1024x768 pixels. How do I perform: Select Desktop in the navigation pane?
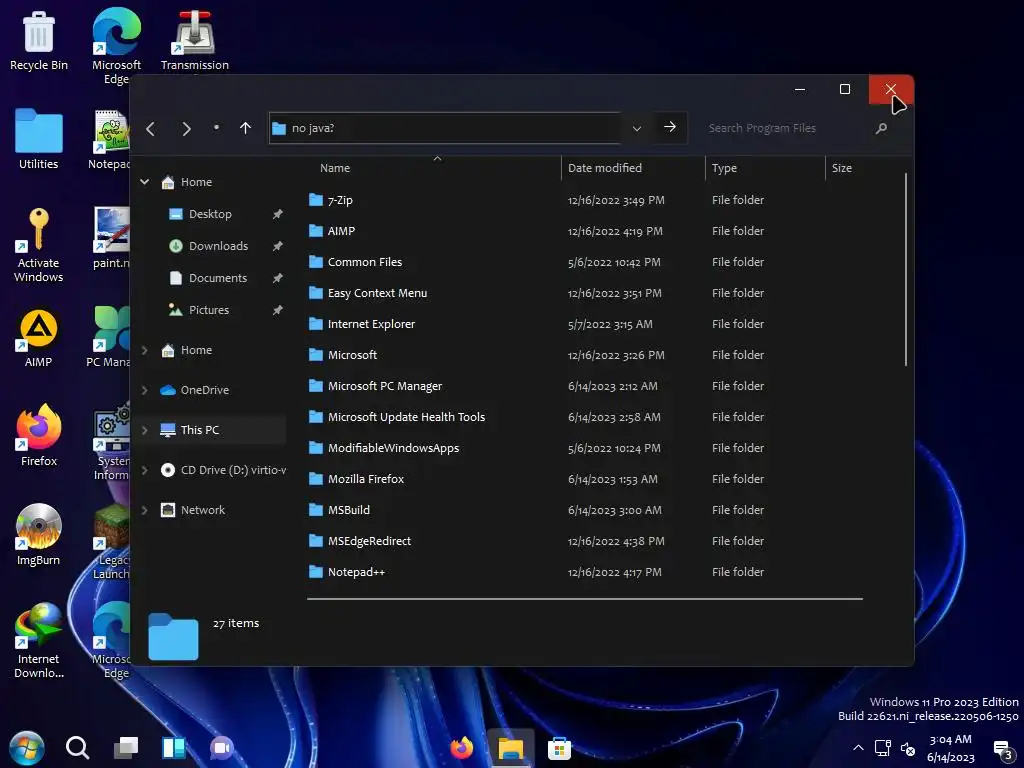tap(210, 214)
